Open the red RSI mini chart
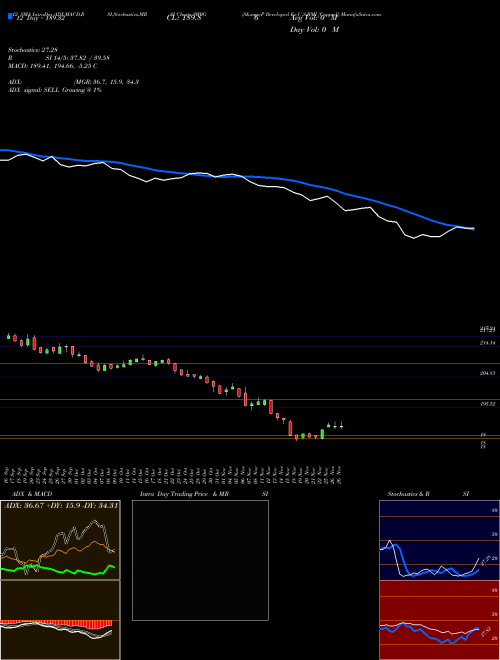 click(x=439, y=620)
